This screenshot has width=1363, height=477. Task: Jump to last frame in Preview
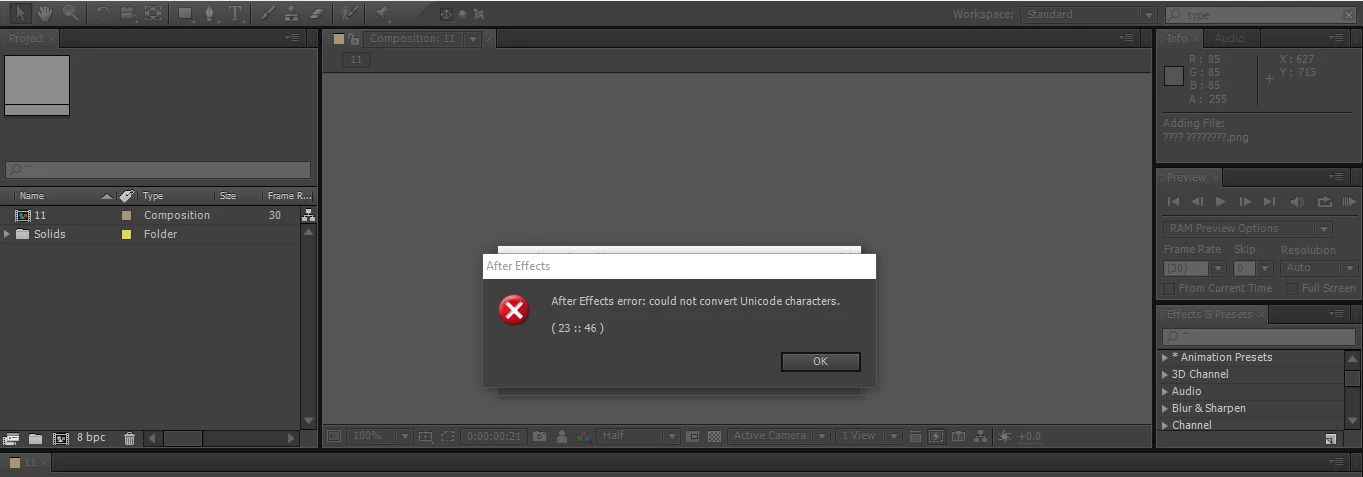pos(1269,202)
